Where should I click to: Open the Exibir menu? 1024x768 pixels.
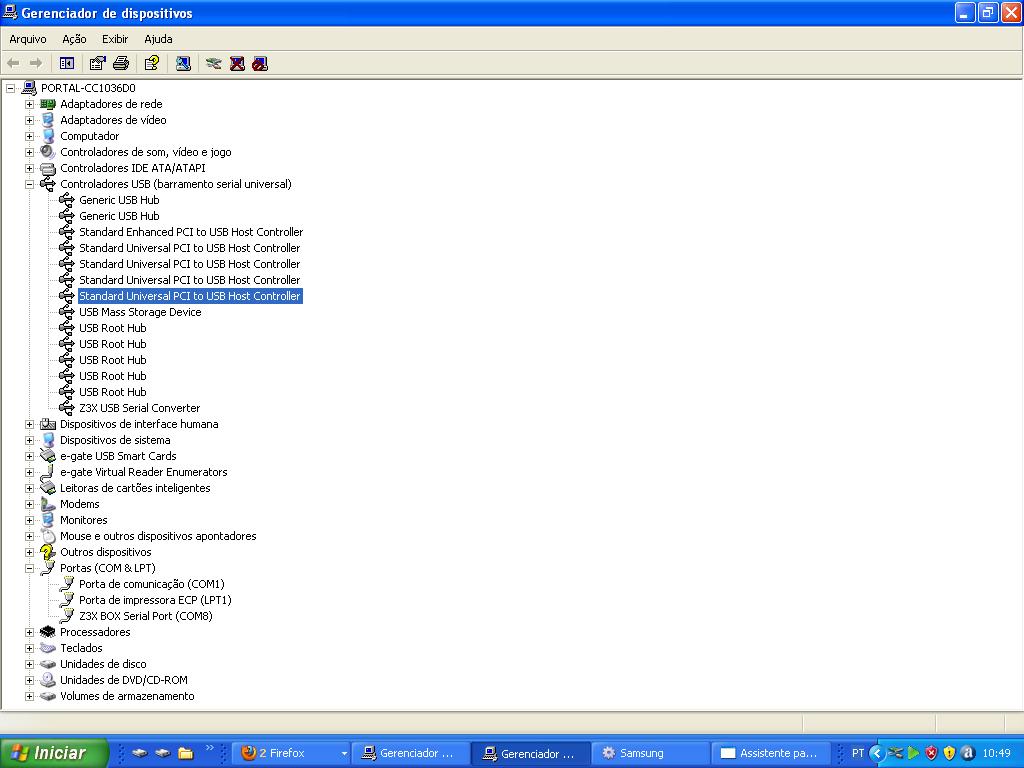tap(115, 39)
